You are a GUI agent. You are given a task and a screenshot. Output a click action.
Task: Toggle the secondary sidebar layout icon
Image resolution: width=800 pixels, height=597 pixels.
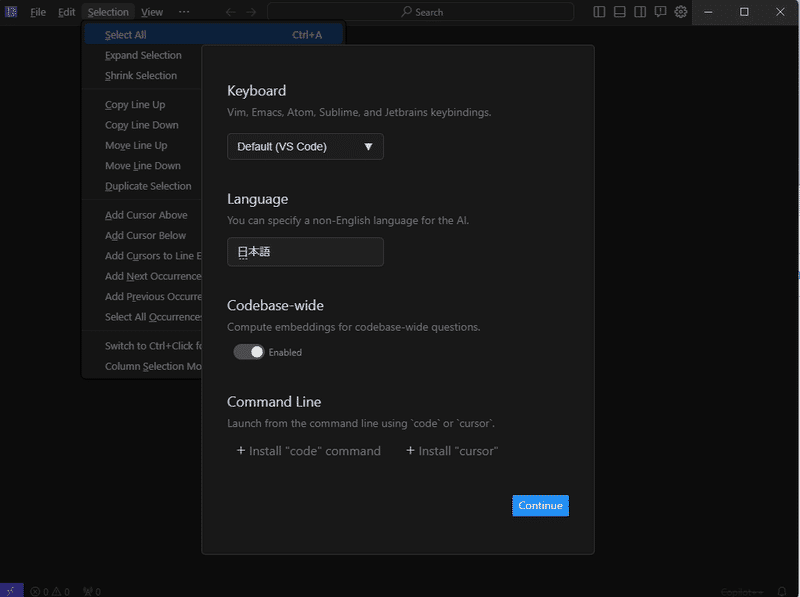[640, 12]
